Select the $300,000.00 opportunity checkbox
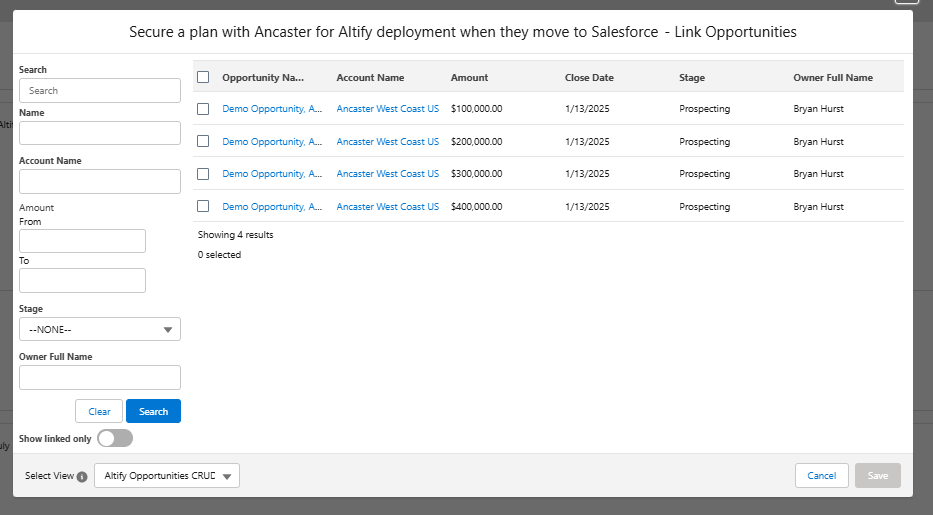 tap(203, 174)
